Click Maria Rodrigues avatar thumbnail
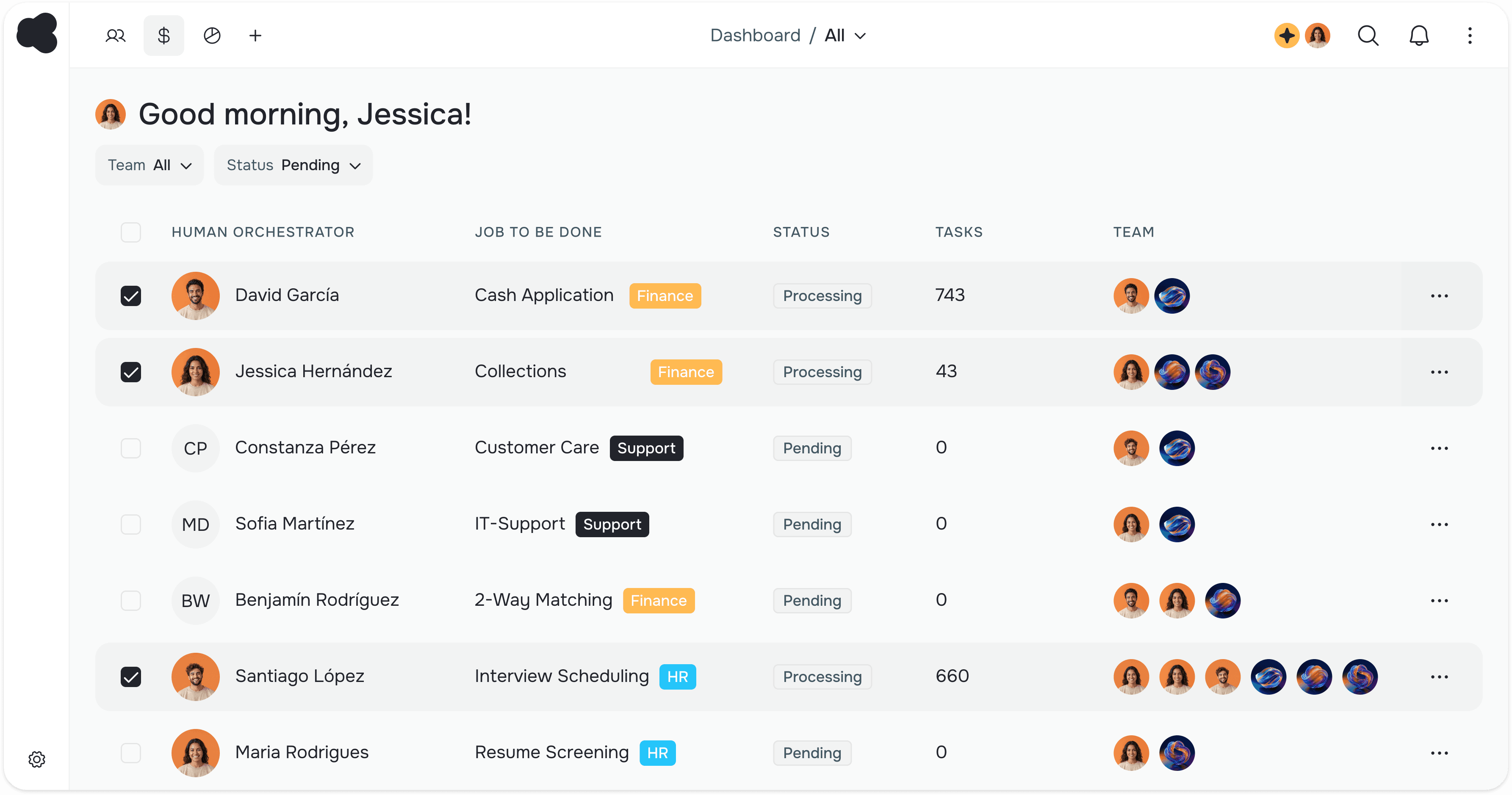Screen dimensions: 1512x795 click(195, 753)
